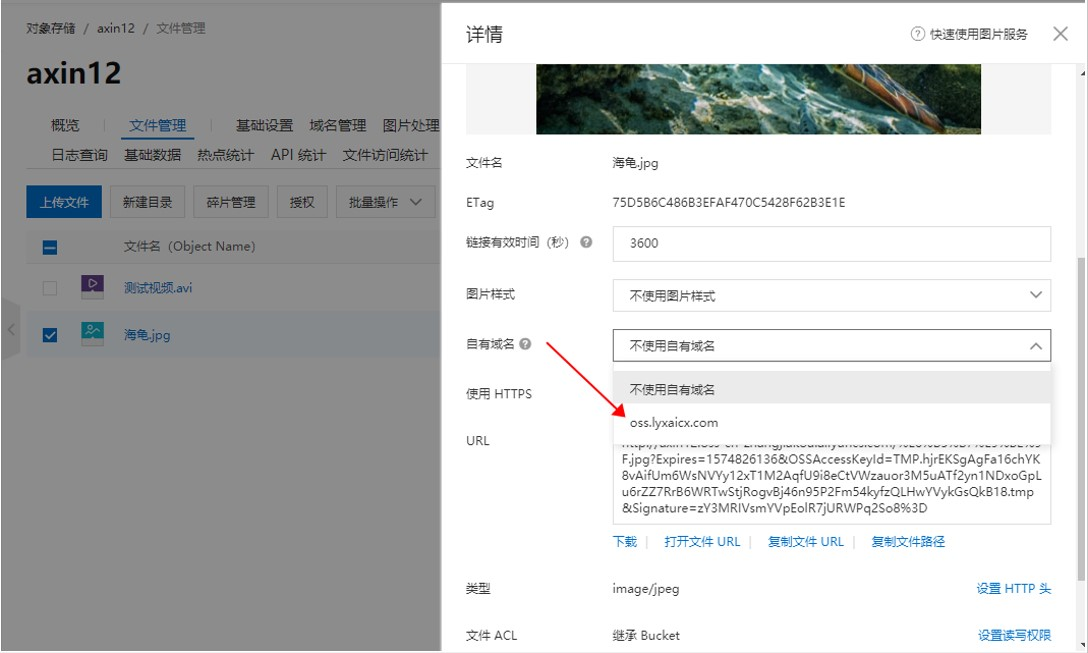The height and width of the screenshot is (653, 1088).
Task: Click the video file icon for 测试视频.avi
Action: [x=92, y=287]
